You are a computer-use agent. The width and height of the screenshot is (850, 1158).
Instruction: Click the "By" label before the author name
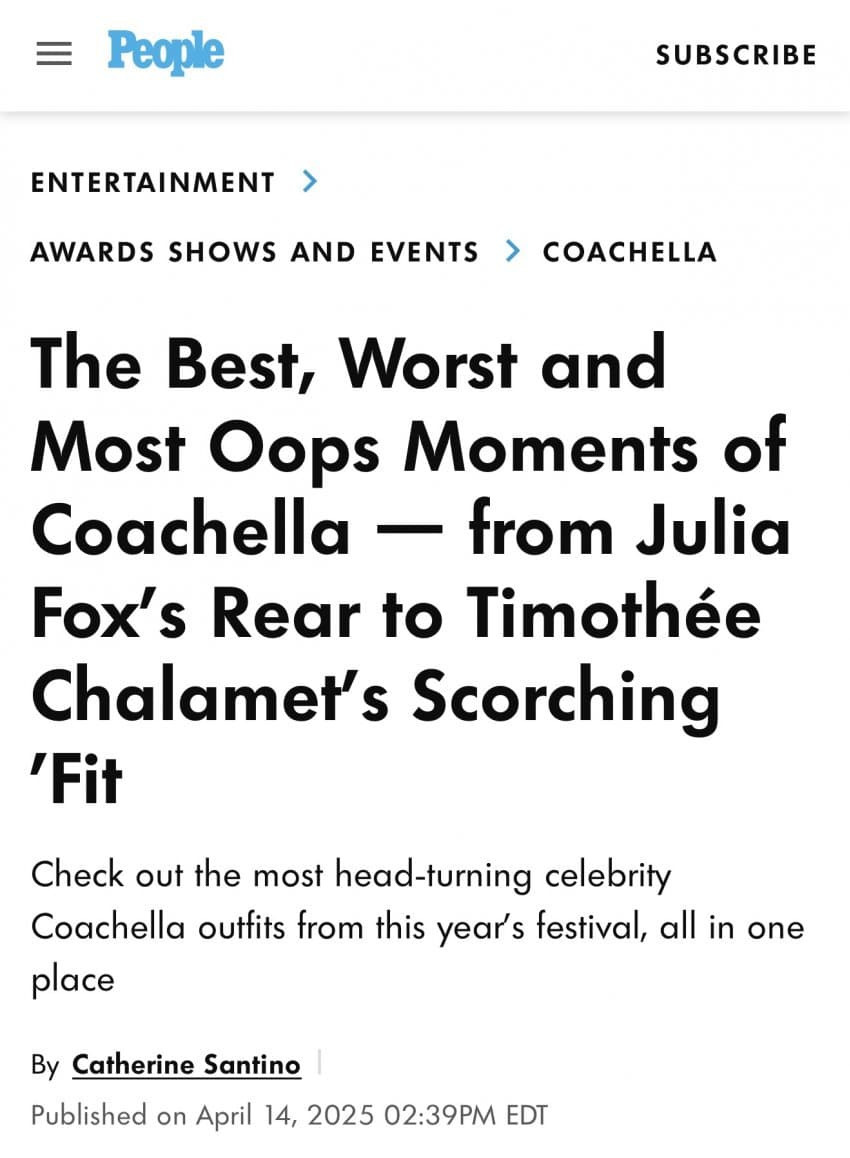(x=45, y=1065)
